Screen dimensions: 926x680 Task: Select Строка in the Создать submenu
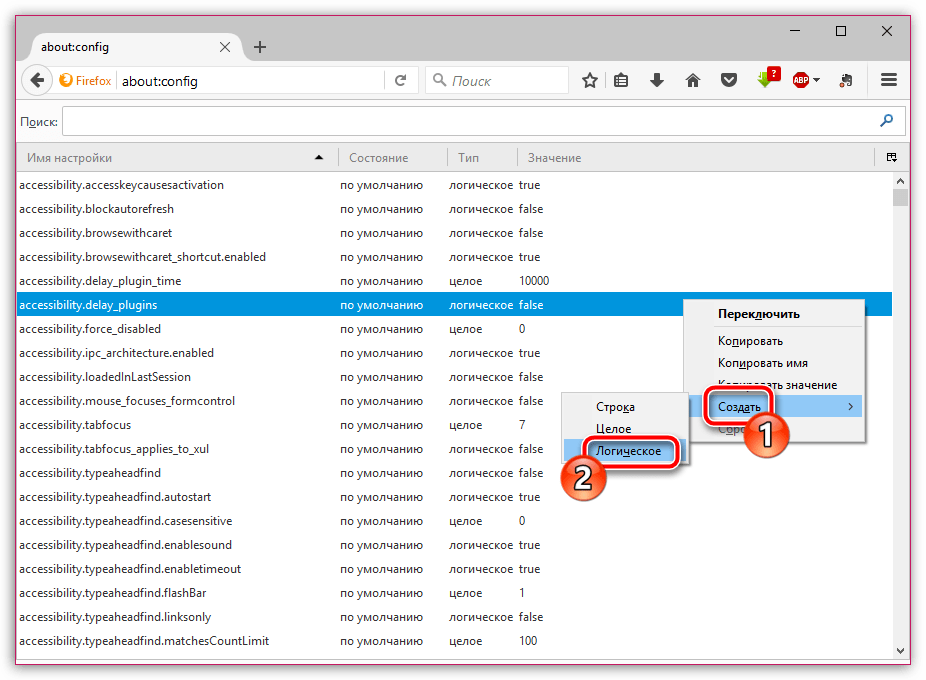pos(615,407)
